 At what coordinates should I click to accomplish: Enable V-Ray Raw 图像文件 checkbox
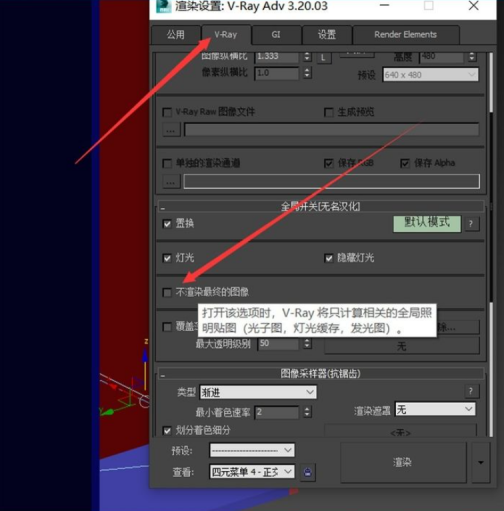(167, 112)
